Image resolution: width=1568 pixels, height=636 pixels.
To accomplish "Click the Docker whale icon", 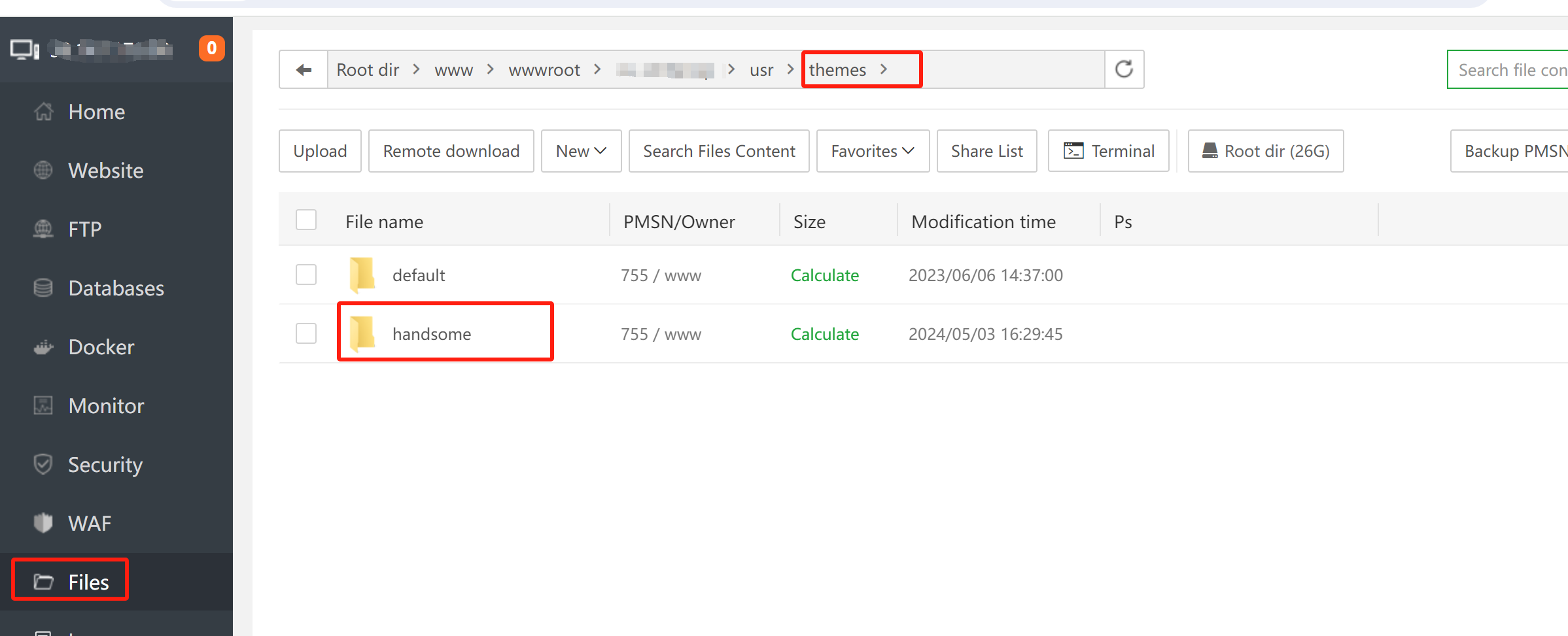I will click(x=43, y=347).
